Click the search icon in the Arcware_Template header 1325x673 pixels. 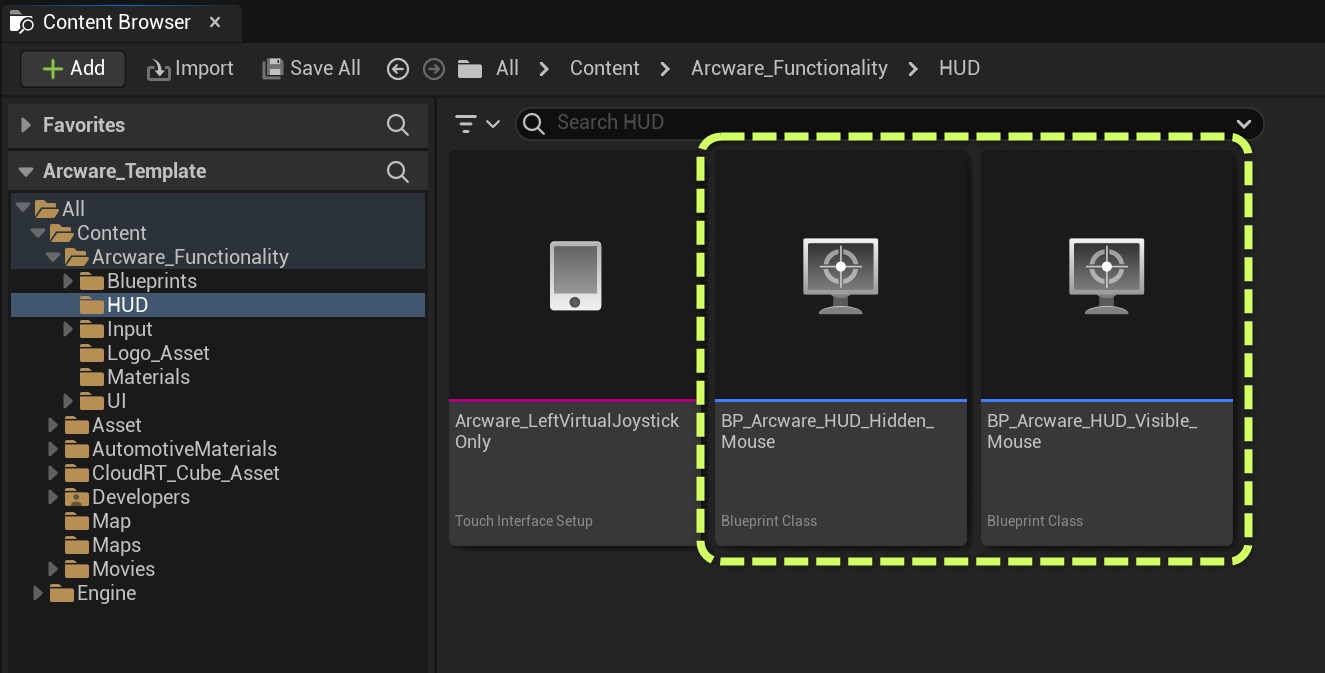point(398,171)
